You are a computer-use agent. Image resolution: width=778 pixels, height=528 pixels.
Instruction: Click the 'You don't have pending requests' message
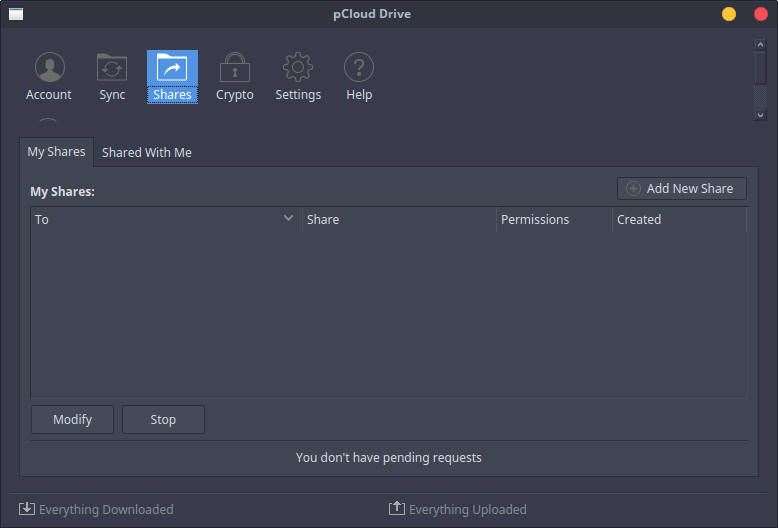point(389,458)
